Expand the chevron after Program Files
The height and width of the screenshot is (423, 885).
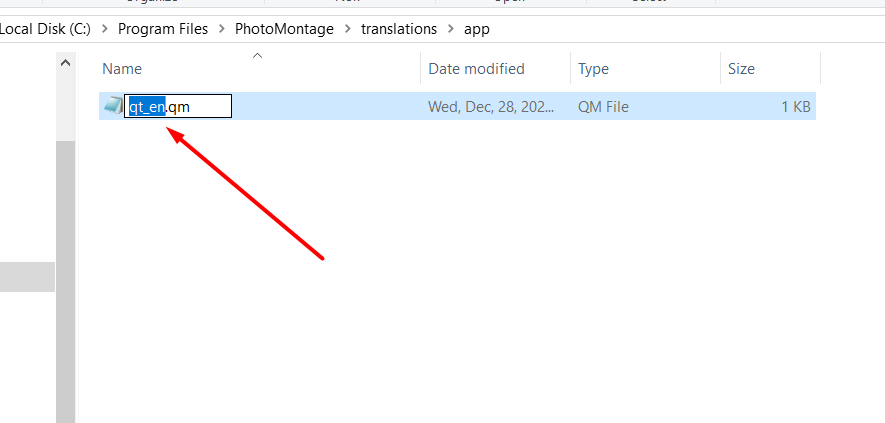[222, 29]
